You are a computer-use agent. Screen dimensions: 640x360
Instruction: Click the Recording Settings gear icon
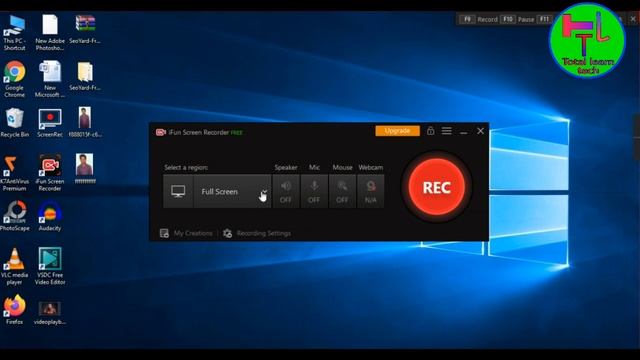click(227, 233)
